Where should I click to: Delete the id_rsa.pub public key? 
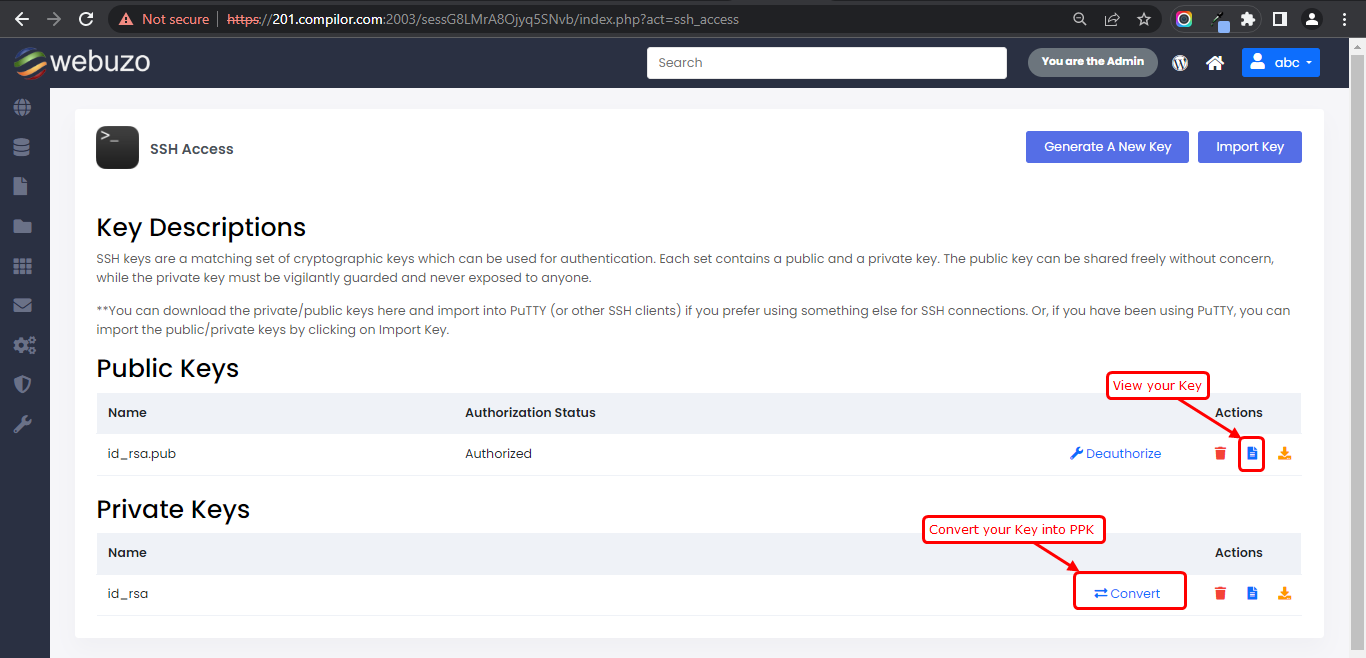pos(1220,453)
